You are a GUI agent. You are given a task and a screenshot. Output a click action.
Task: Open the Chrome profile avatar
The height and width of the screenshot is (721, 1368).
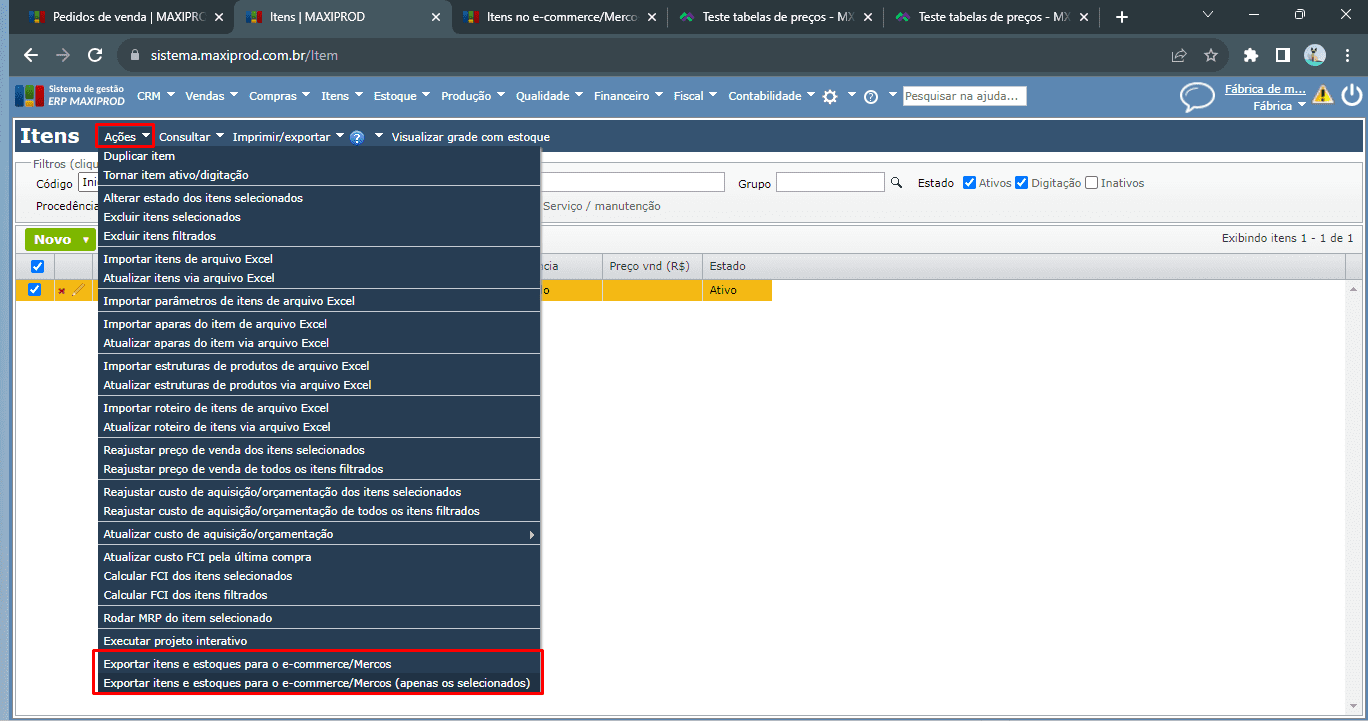[x=1316, y=55]
